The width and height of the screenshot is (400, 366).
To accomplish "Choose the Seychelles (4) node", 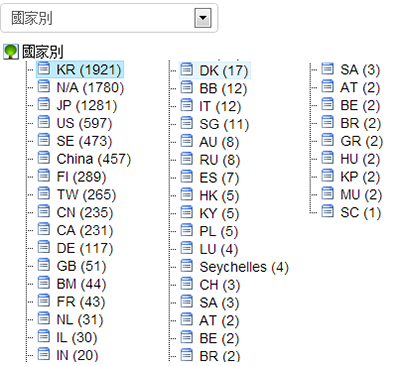I will click(x=244, y=267).
